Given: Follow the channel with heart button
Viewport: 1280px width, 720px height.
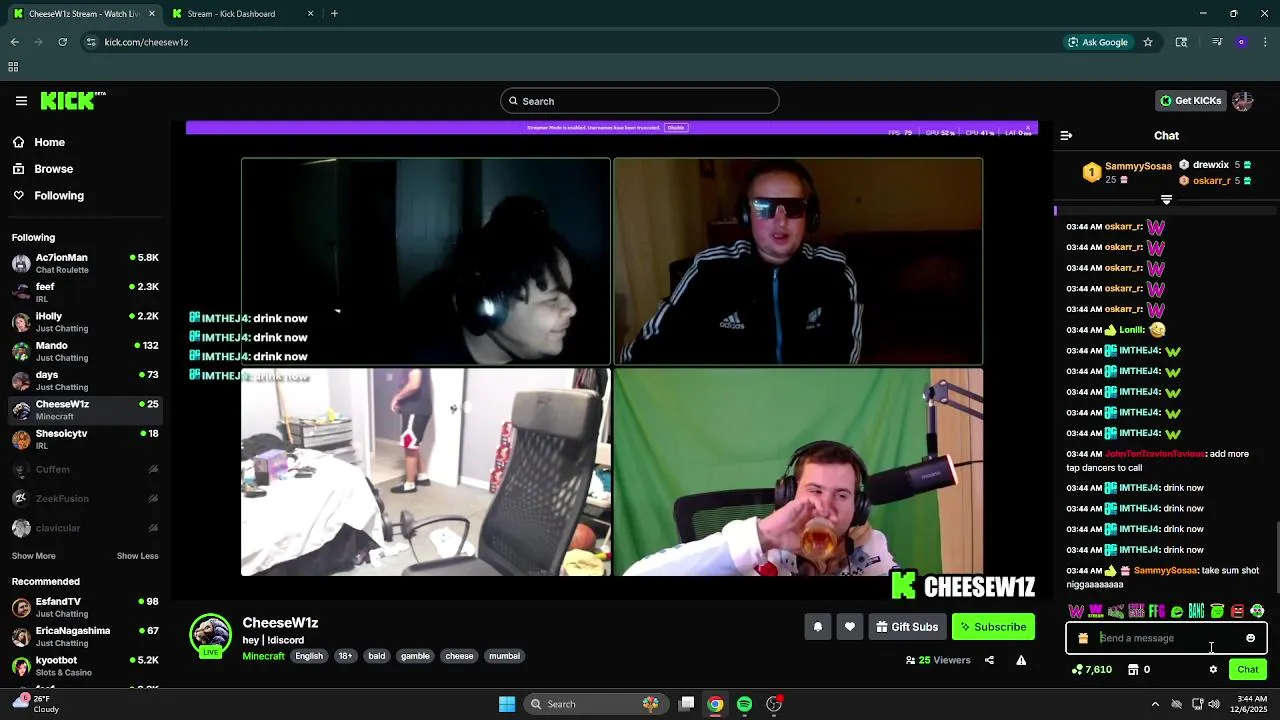Looking at the screenshot, I should [x=850, y=627].
